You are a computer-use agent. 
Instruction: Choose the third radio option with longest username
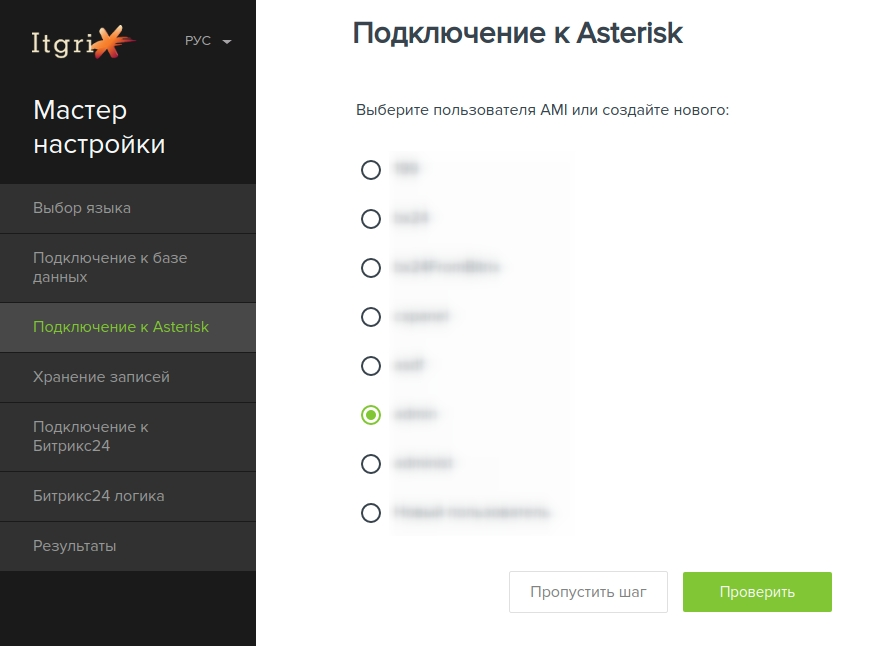[371, 267]
